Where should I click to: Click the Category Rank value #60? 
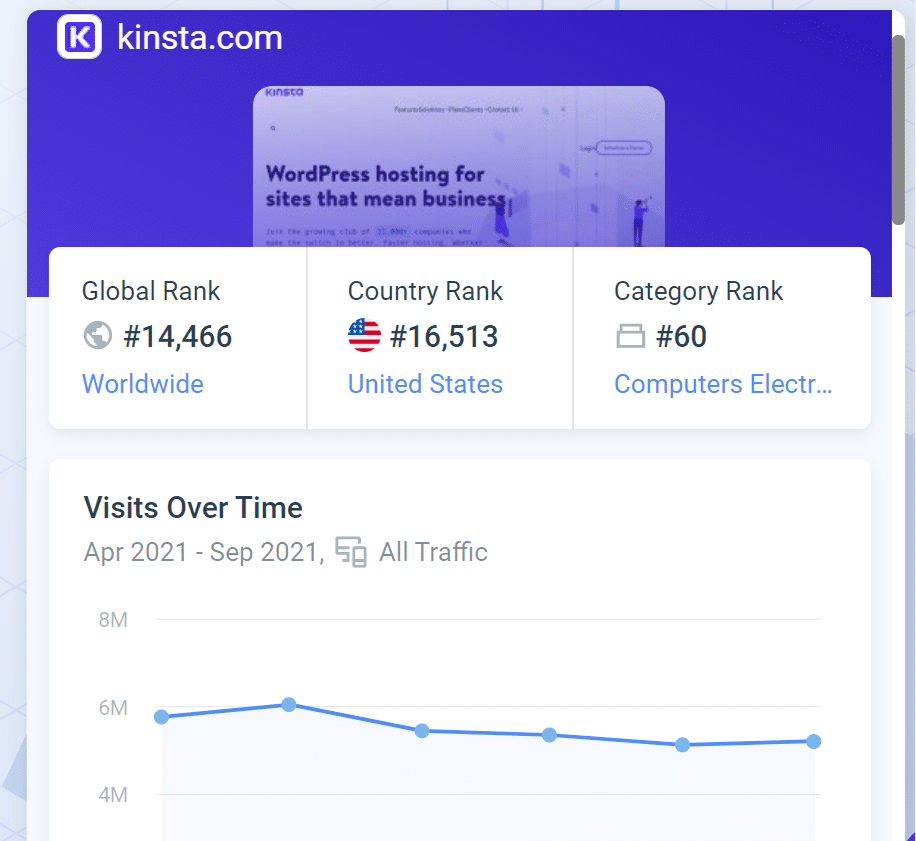[x=683, y=336]
